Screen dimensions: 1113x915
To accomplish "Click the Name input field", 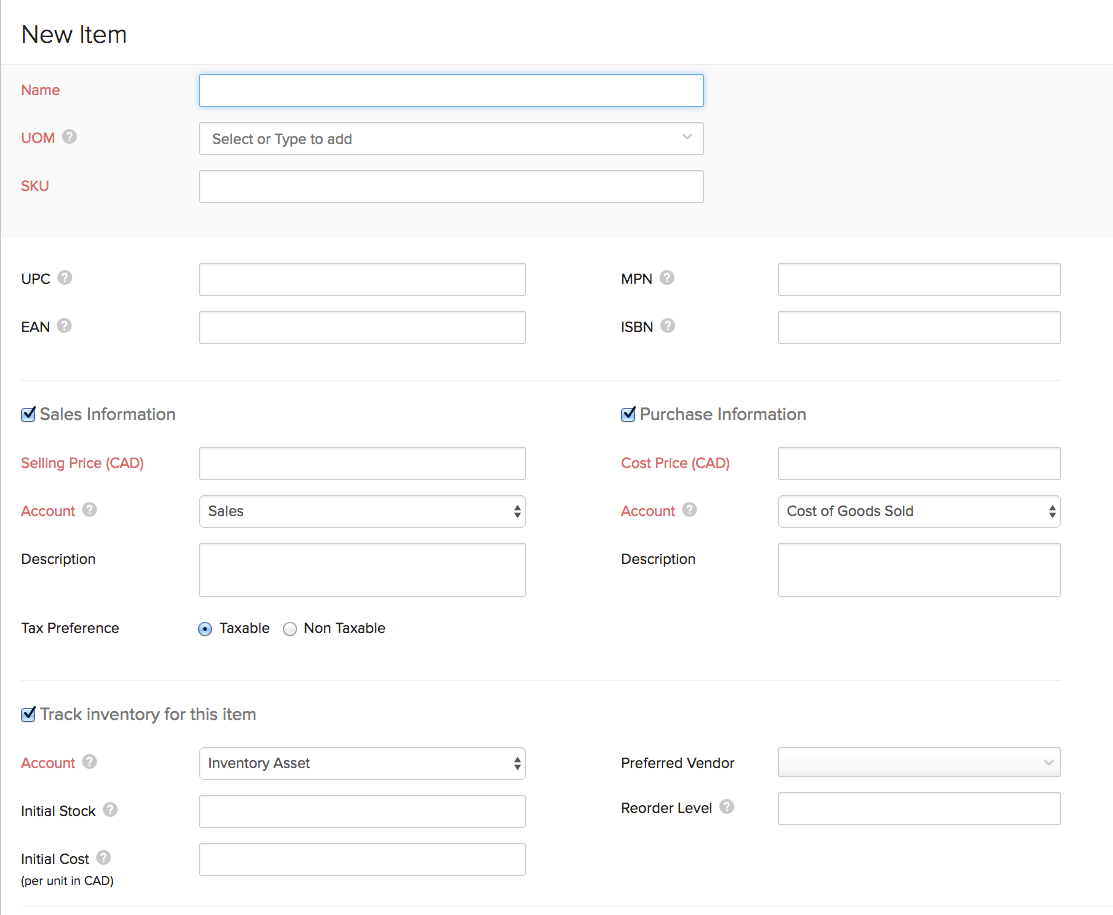I will point(451,91).
